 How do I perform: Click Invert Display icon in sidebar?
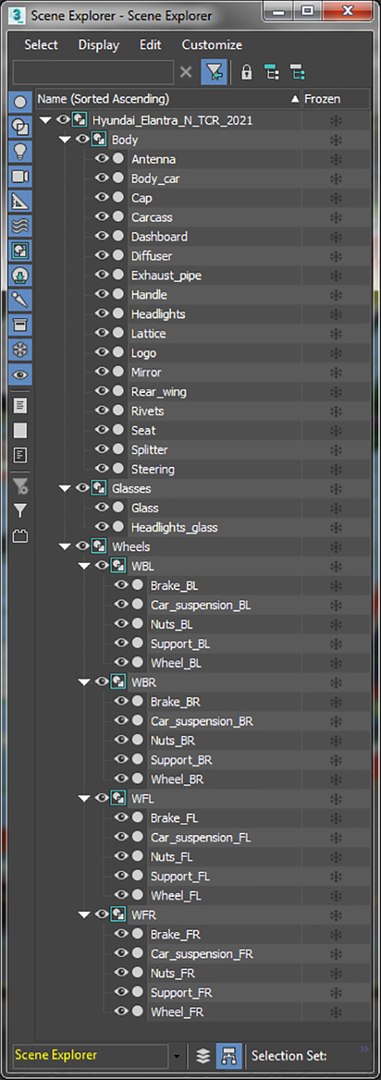click(x=20, y=455)
